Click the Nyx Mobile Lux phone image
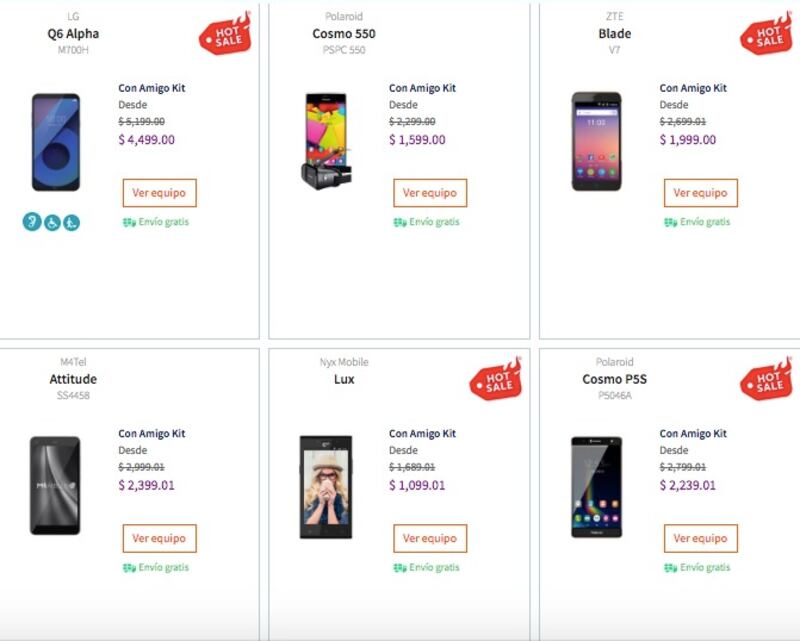The height and width of the screenshot is (641, 800). pyautogui.click(x=326, y=487)
